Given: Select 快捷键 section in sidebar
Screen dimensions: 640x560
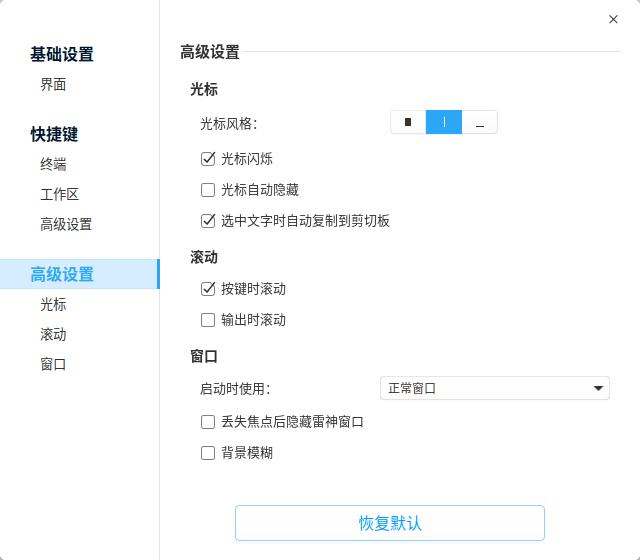Looking at the screenshot, I should pos(54,134).
